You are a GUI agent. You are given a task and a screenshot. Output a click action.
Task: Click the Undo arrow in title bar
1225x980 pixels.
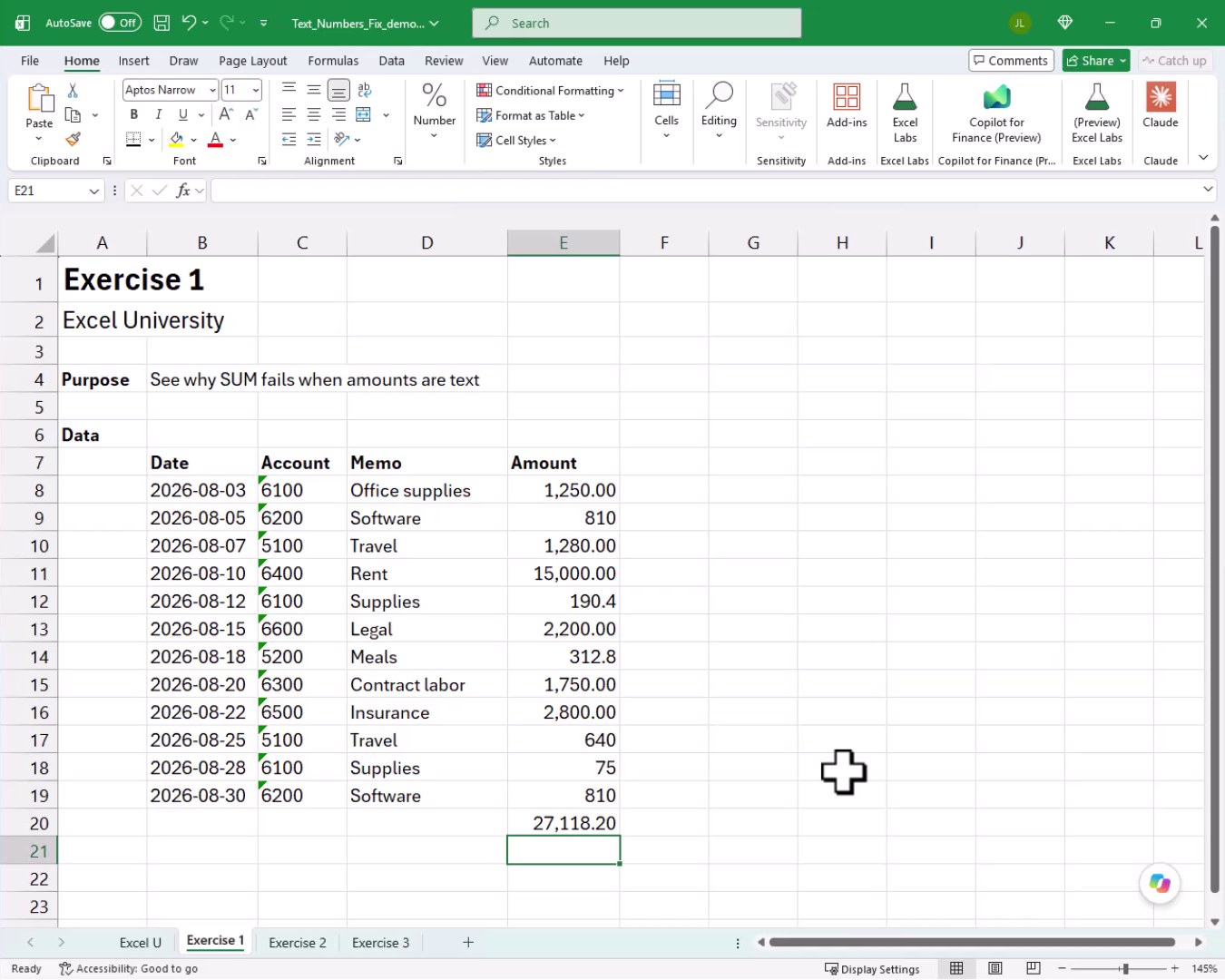189,23
